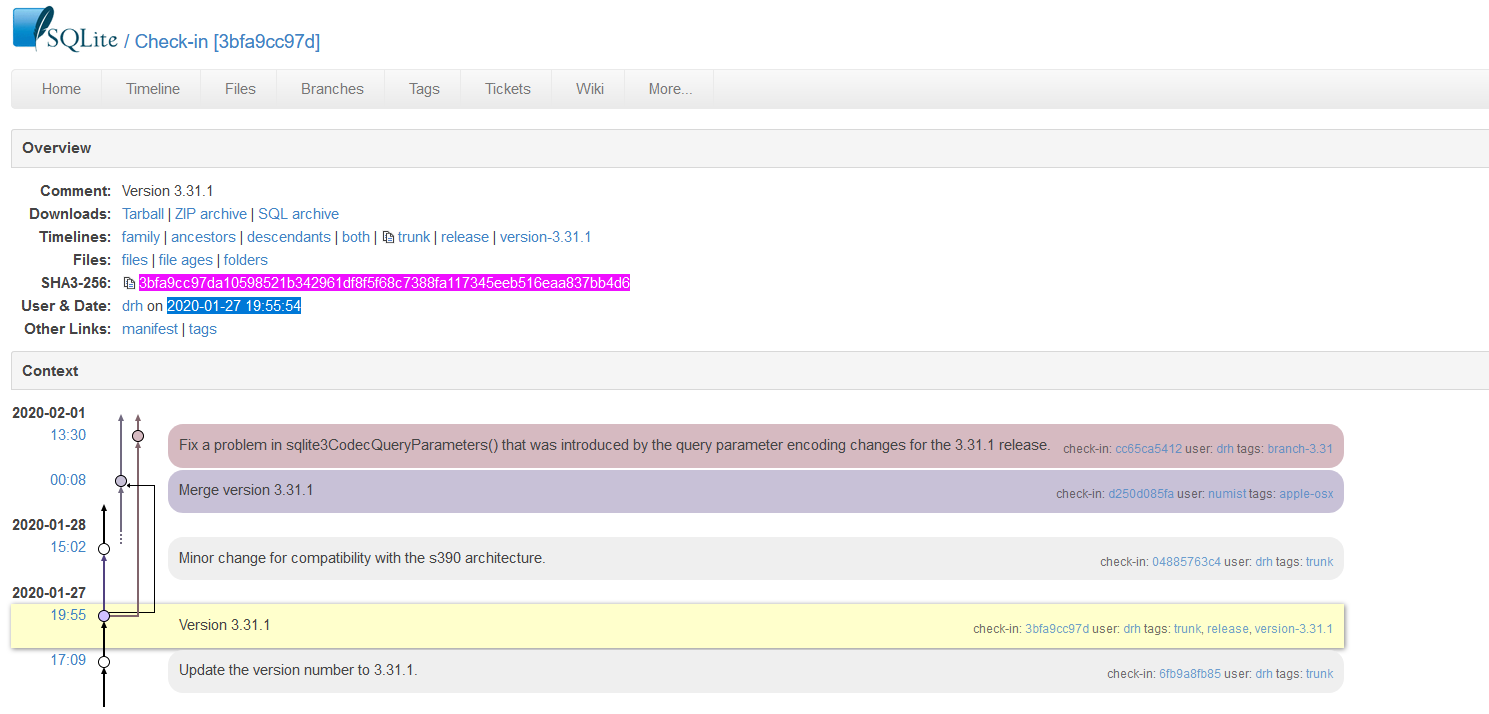The height and width of the screenshot is (714, 1489).
Task: Open trunk tag on the 17:09 row
Action: pos(1319,674)
